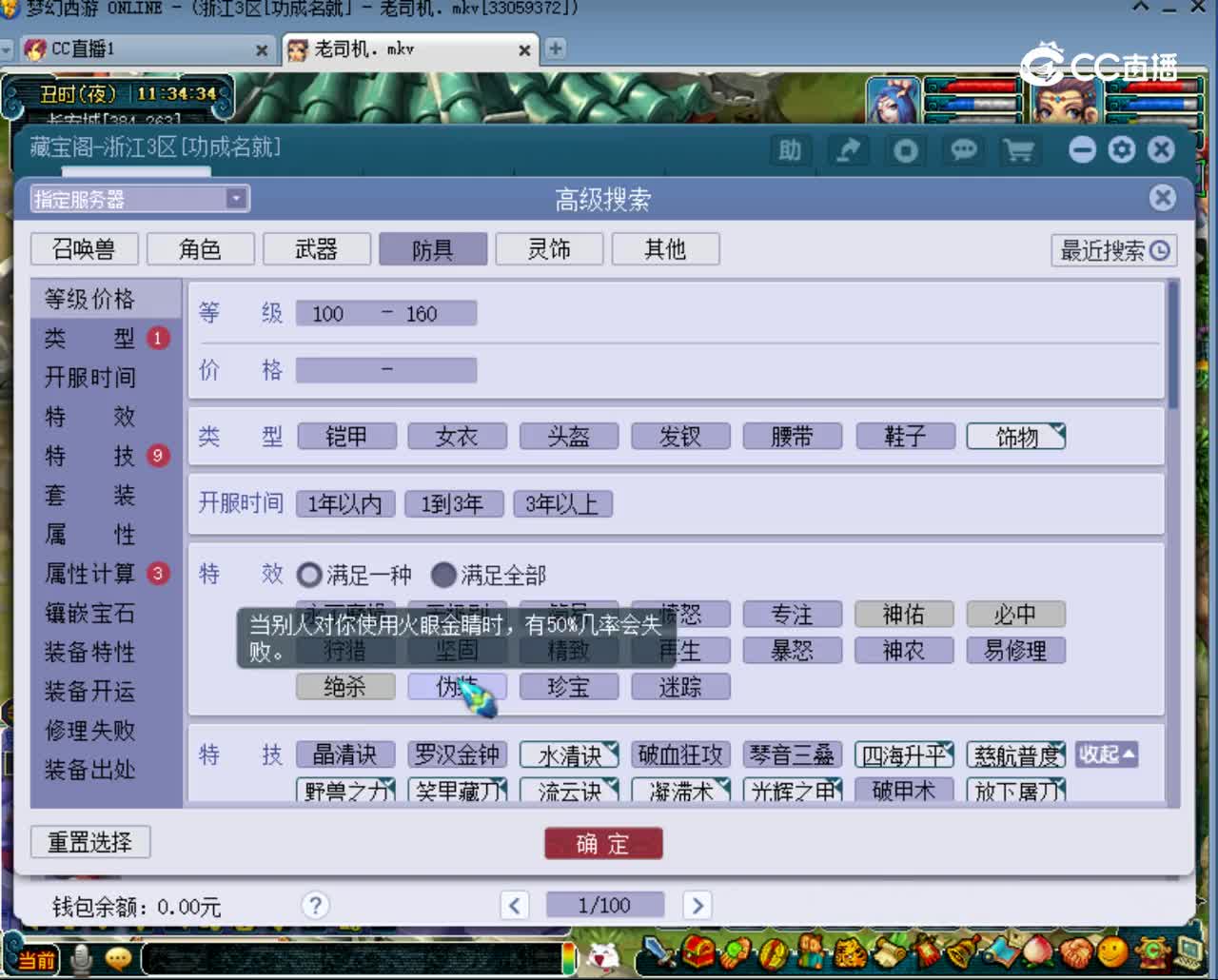Go to previous page arrow
Screen dimensions: 1218x980
pos(514,905)
